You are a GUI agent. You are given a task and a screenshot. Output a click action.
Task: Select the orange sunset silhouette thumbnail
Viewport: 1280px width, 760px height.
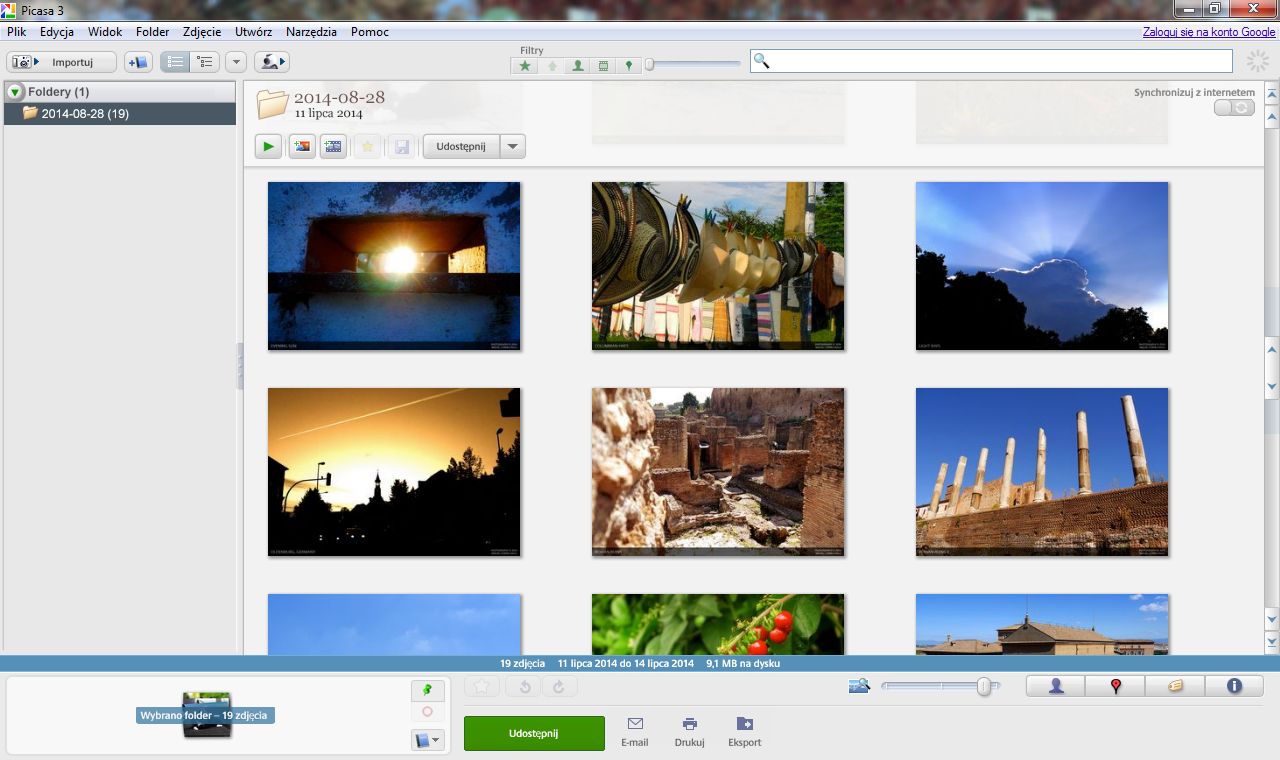(394, 472)
